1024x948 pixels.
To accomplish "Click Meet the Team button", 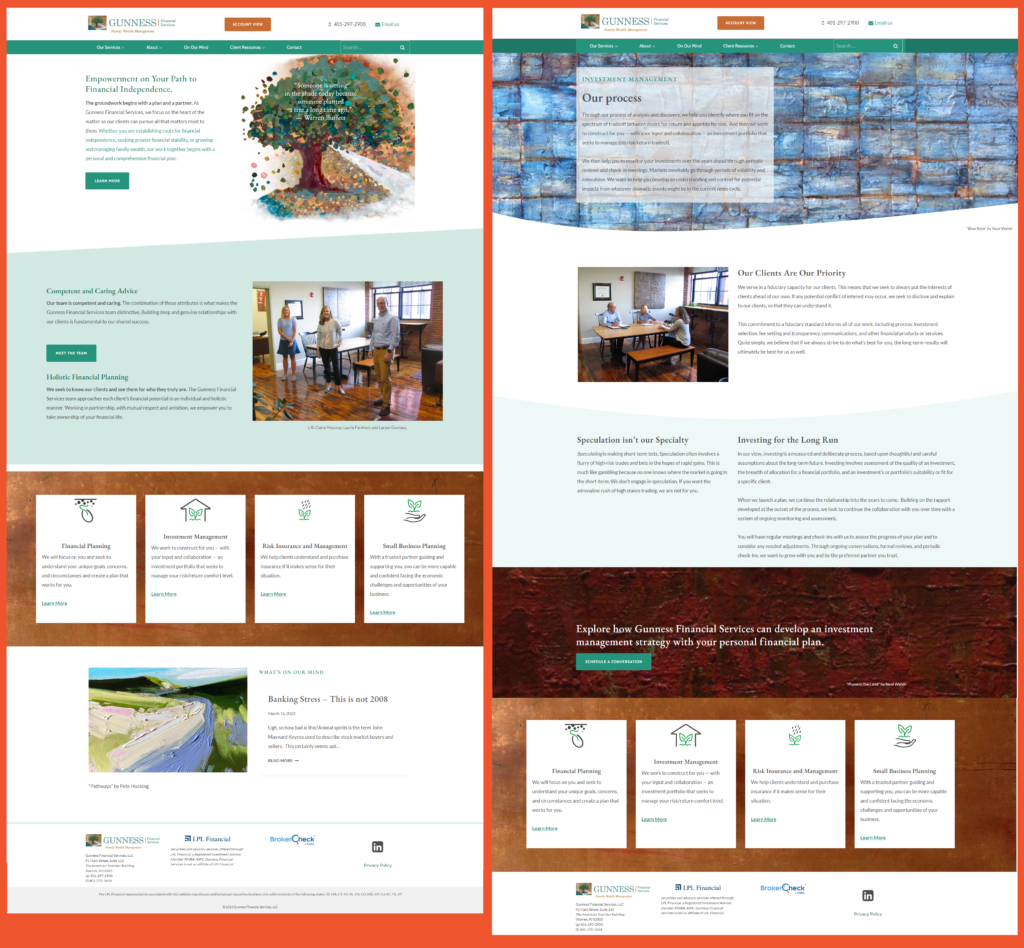I will pyautogui.click(x=71, y=353).
